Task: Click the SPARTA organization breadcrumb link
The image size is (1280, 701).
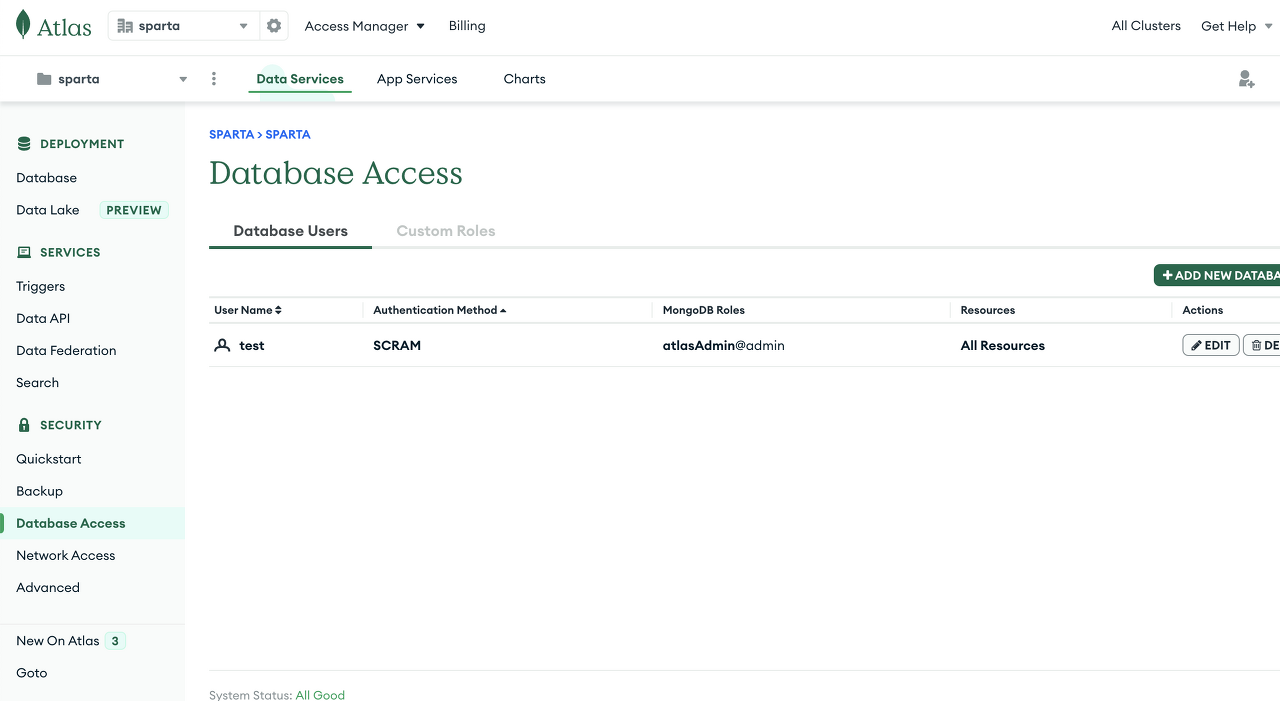Action: tap(232, 134)
